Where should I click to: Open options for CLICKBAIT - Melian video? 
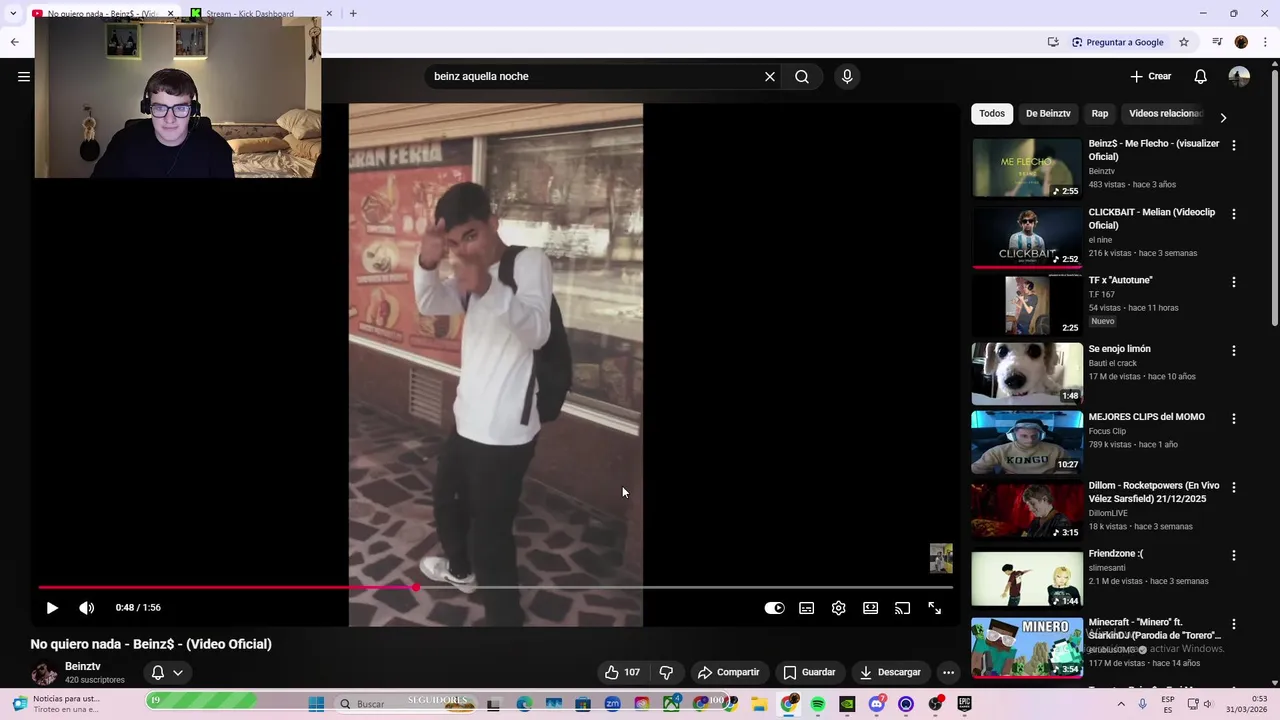click(1233, 214)
